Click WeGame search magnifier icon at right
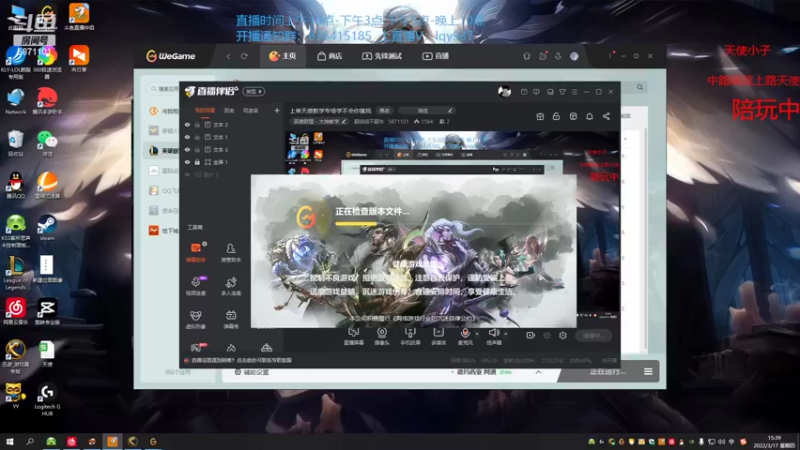This screenshot has width=800, height=450. 640,87
